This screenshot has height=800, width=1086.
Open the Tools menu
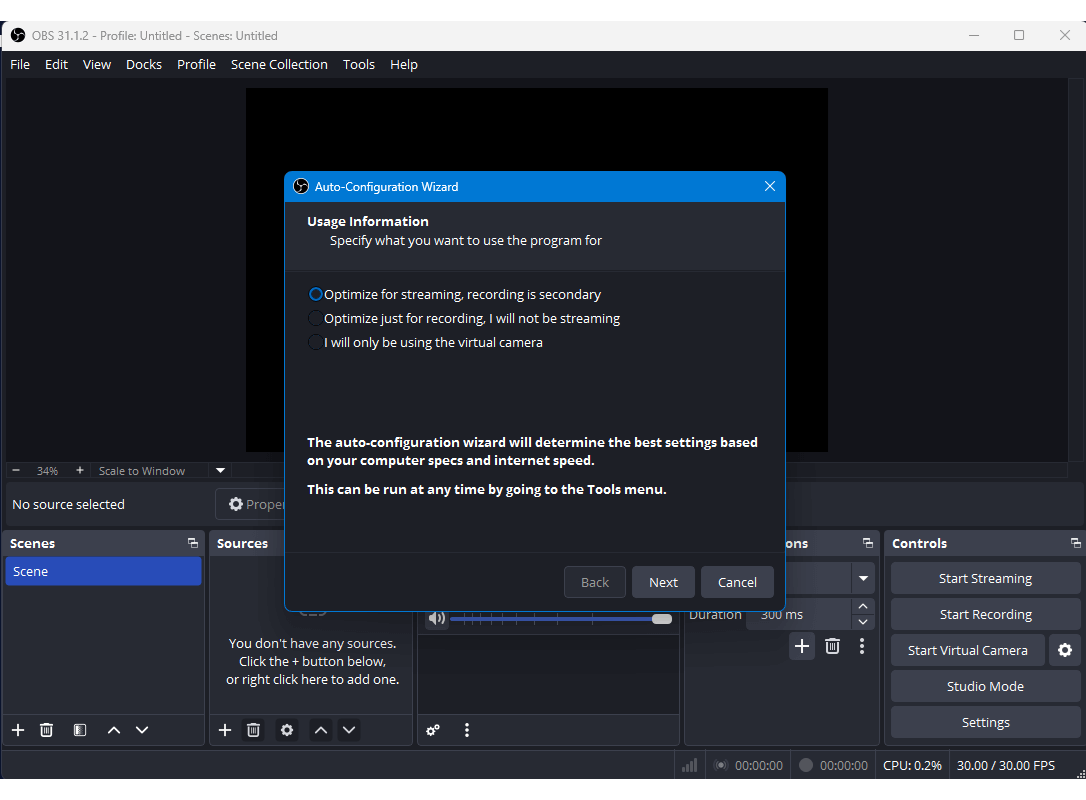(x=359, y=64)
